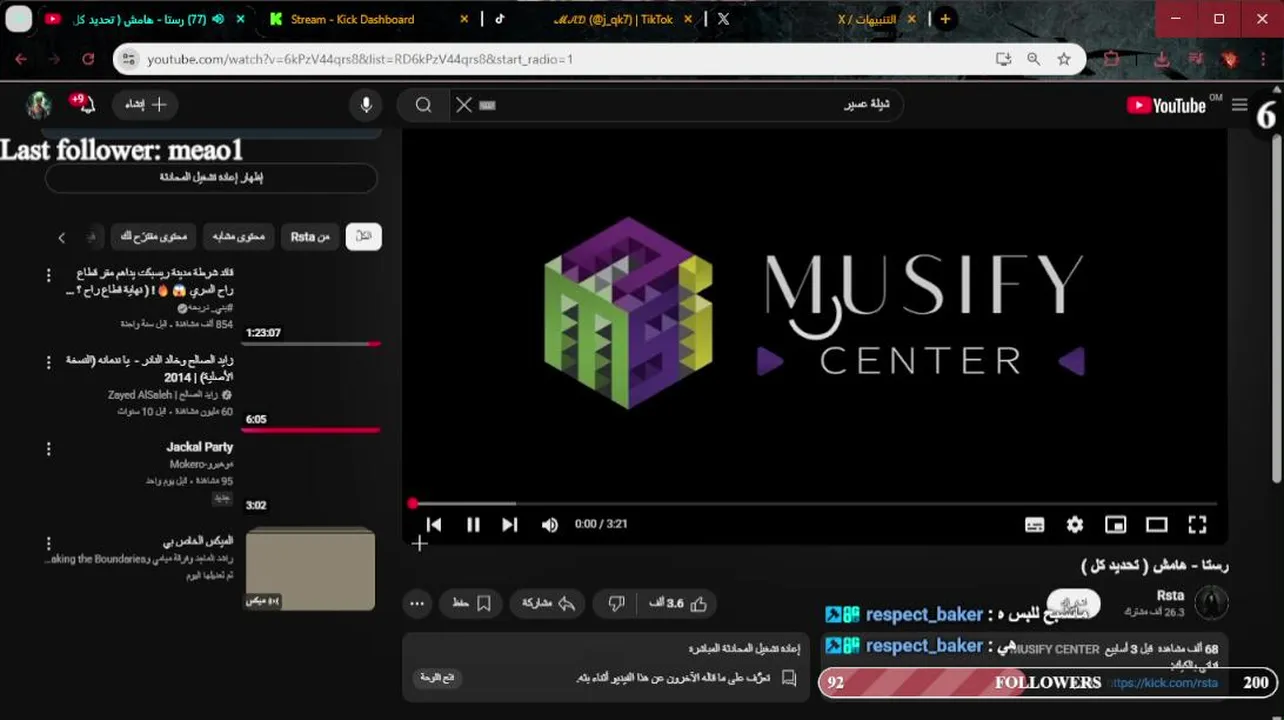Clear the search box with the X icon
Screen dimensions: 1284x720
(463, 105)
